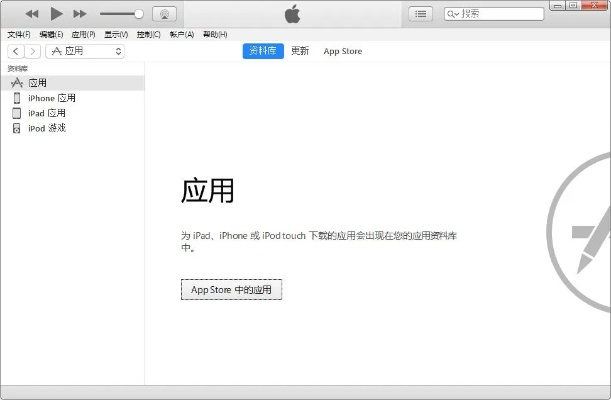Viewport: 611px width, 400px height.
Task: Close the iTunes window
Action: (595, 5)
